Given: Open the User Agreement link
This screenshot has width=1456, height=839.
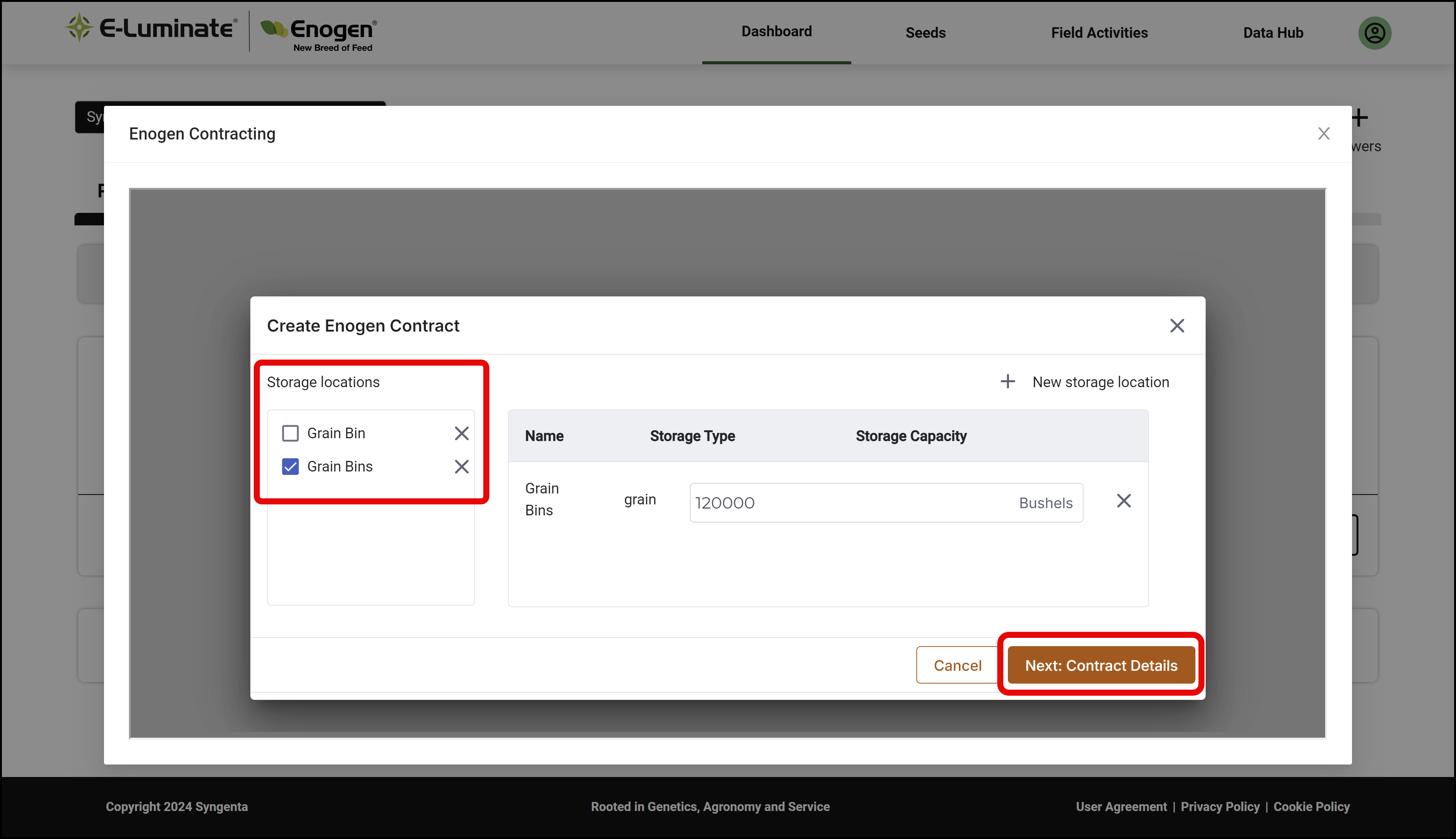Looking at the screenshot, I should point(1121,807).
